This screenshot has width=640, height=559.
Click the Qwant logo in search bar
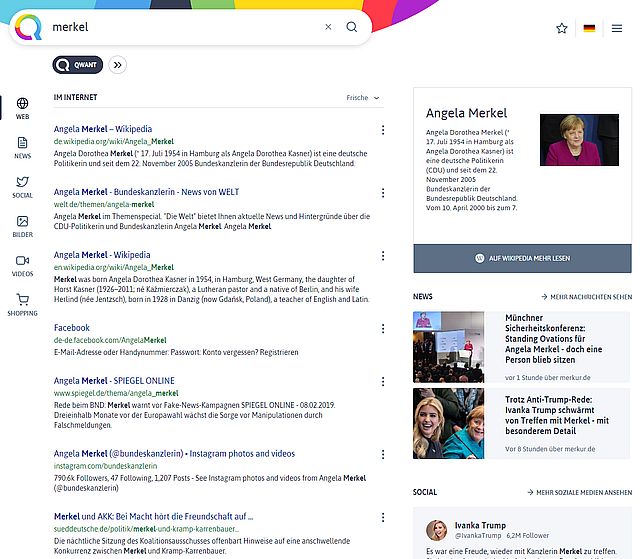point(28,27)
